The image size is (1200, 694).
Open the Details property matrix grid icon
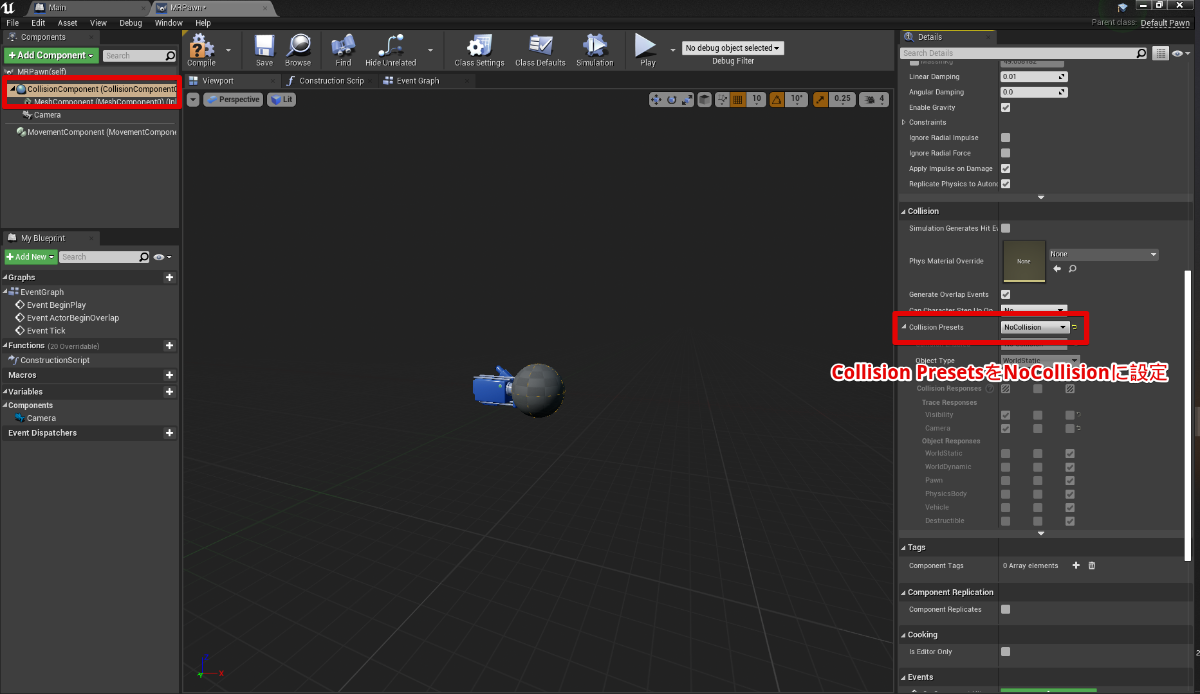1161,53
